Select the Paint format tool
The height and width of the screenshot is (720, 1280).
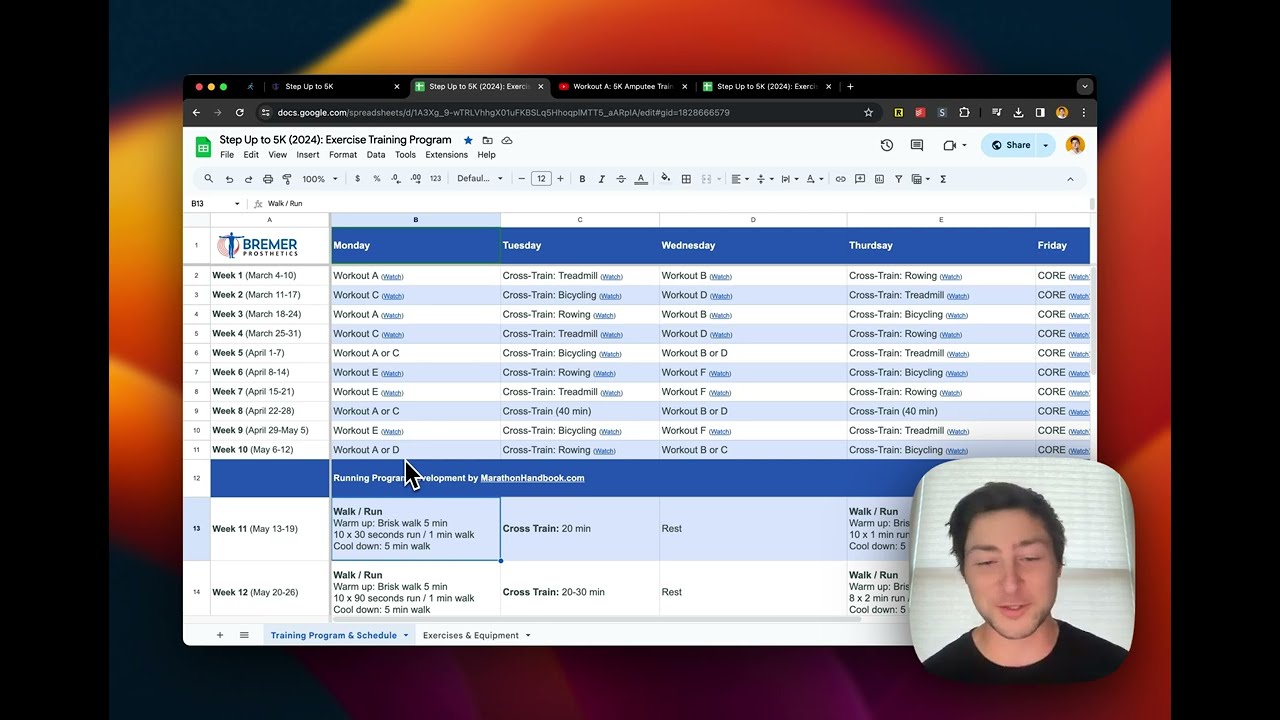287,179
